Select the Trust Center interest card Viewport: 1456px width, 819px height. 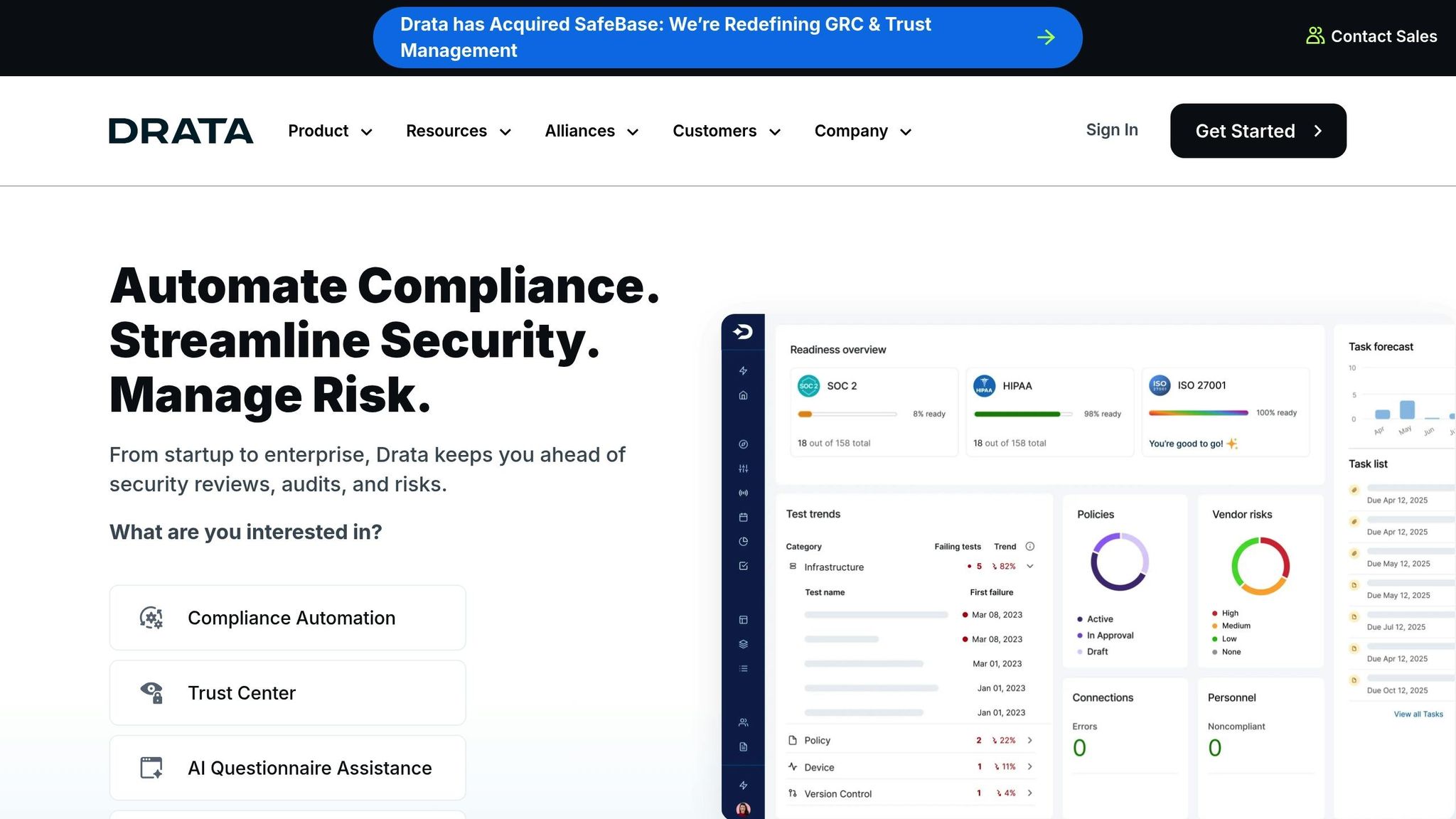287,692
